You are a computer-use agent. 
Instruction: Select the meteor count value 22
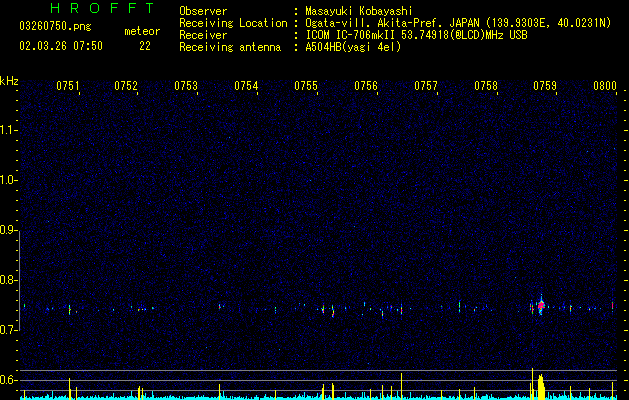click(145, 46)
